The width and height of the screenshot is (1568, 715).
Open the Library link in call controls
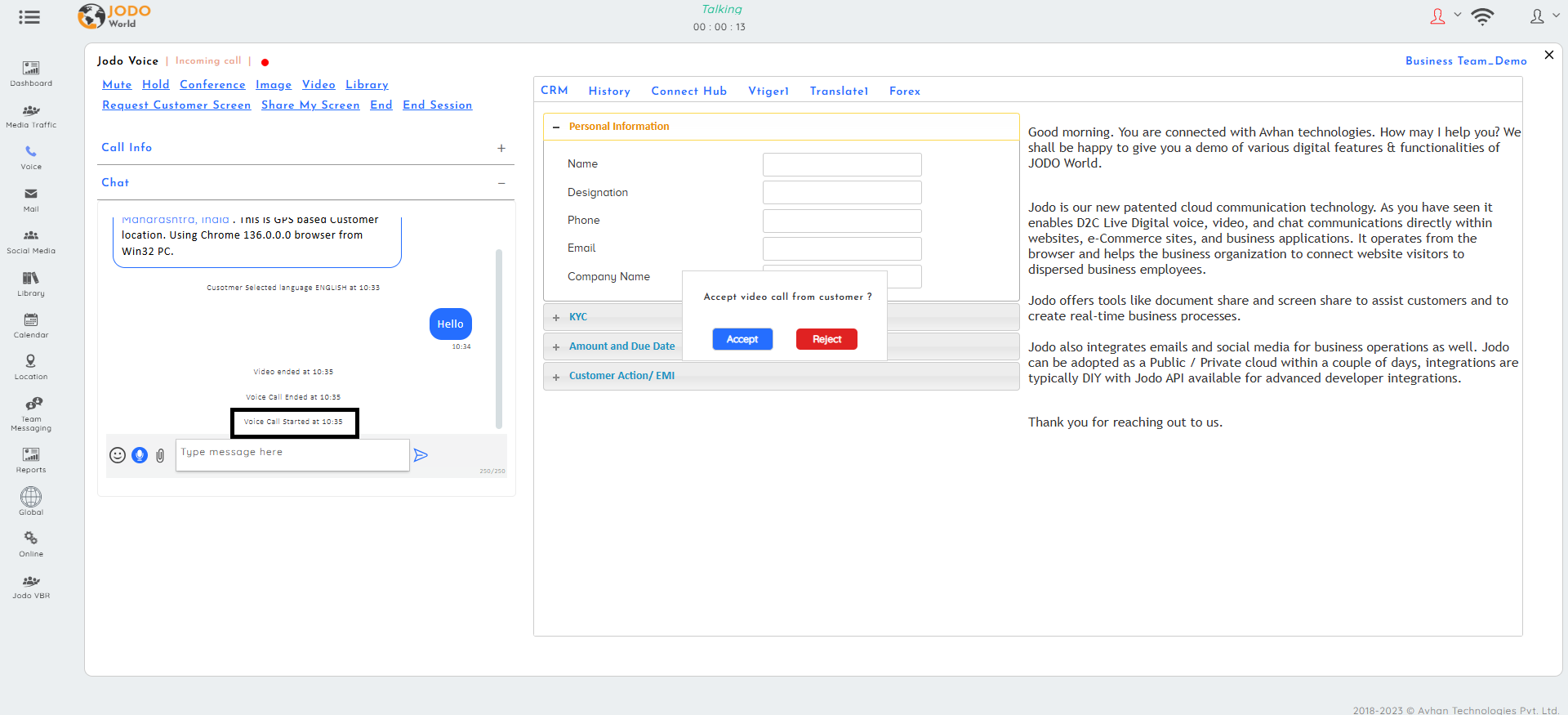[367, 85]
